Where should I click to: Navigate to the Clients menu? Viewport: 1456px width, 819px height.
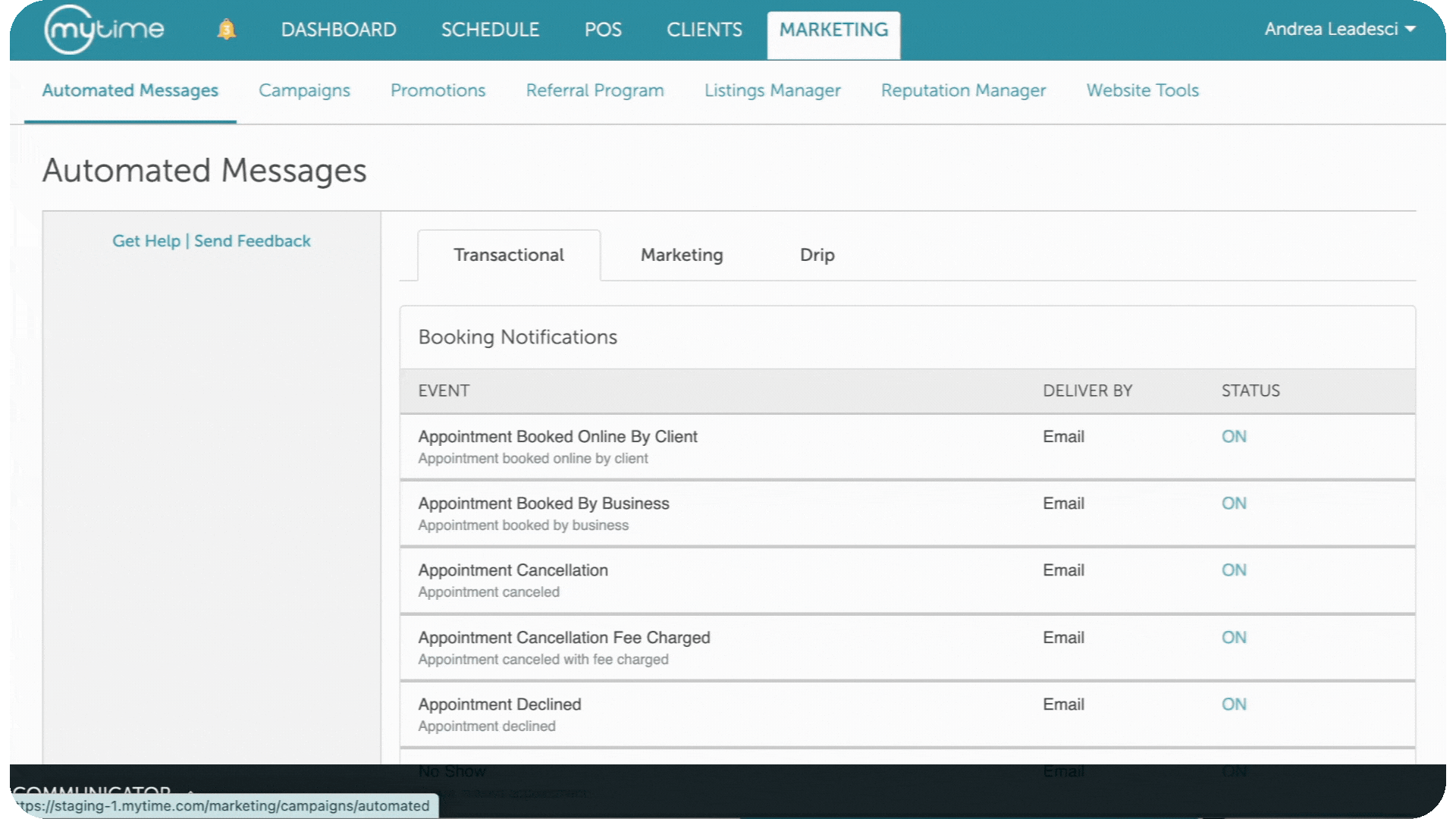[x=704, y=30]
